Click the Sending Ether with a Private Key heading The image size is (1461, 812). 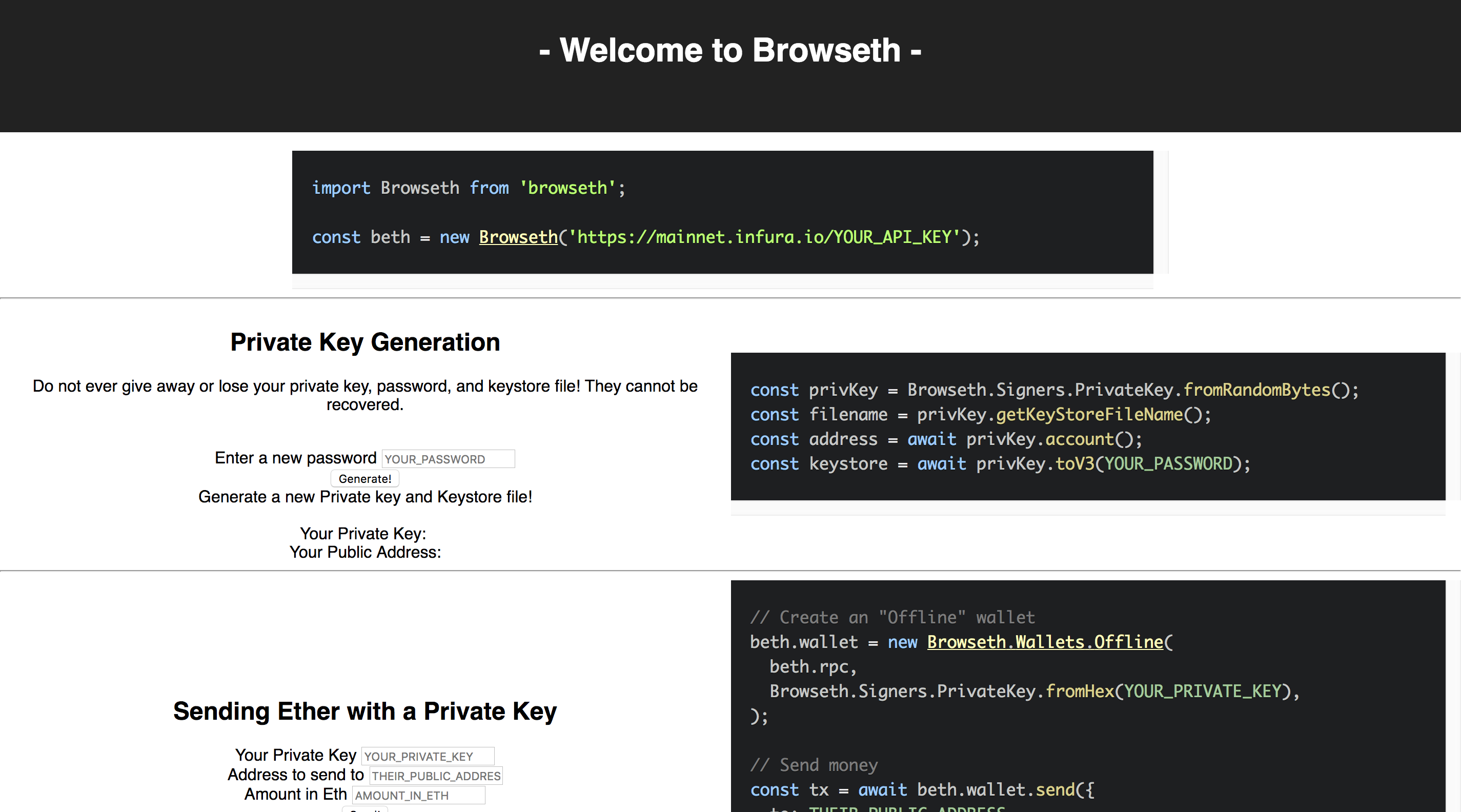(x=364, y=711)
